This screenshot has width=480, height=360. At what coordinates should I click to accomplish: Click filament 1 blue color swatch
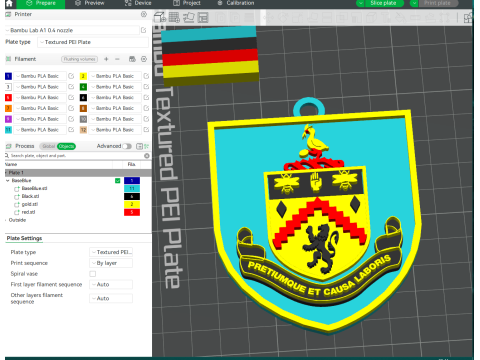coord(8,76)
